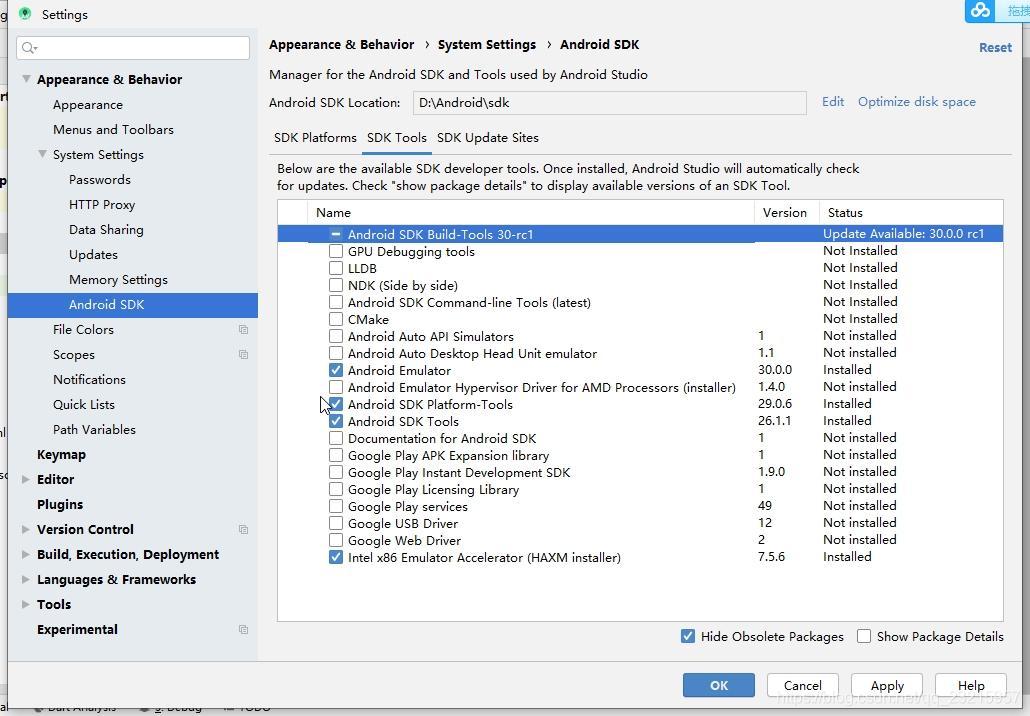The height and width of the screenshot is (716, 1030).
Task: Check Android Auto Desktop Head Unit emulator checkbox
Action: 336,353
